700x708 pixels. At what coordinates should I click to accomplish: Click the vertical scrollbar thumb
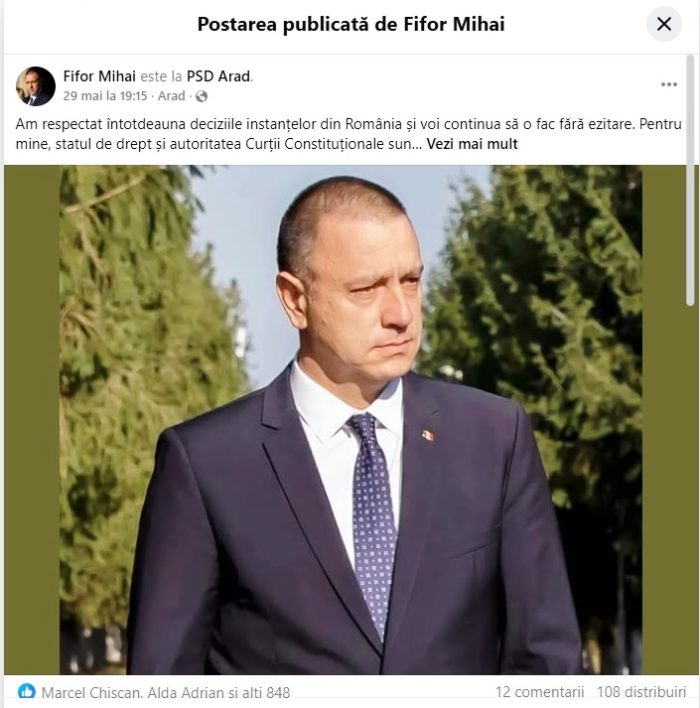coord(690,181)
